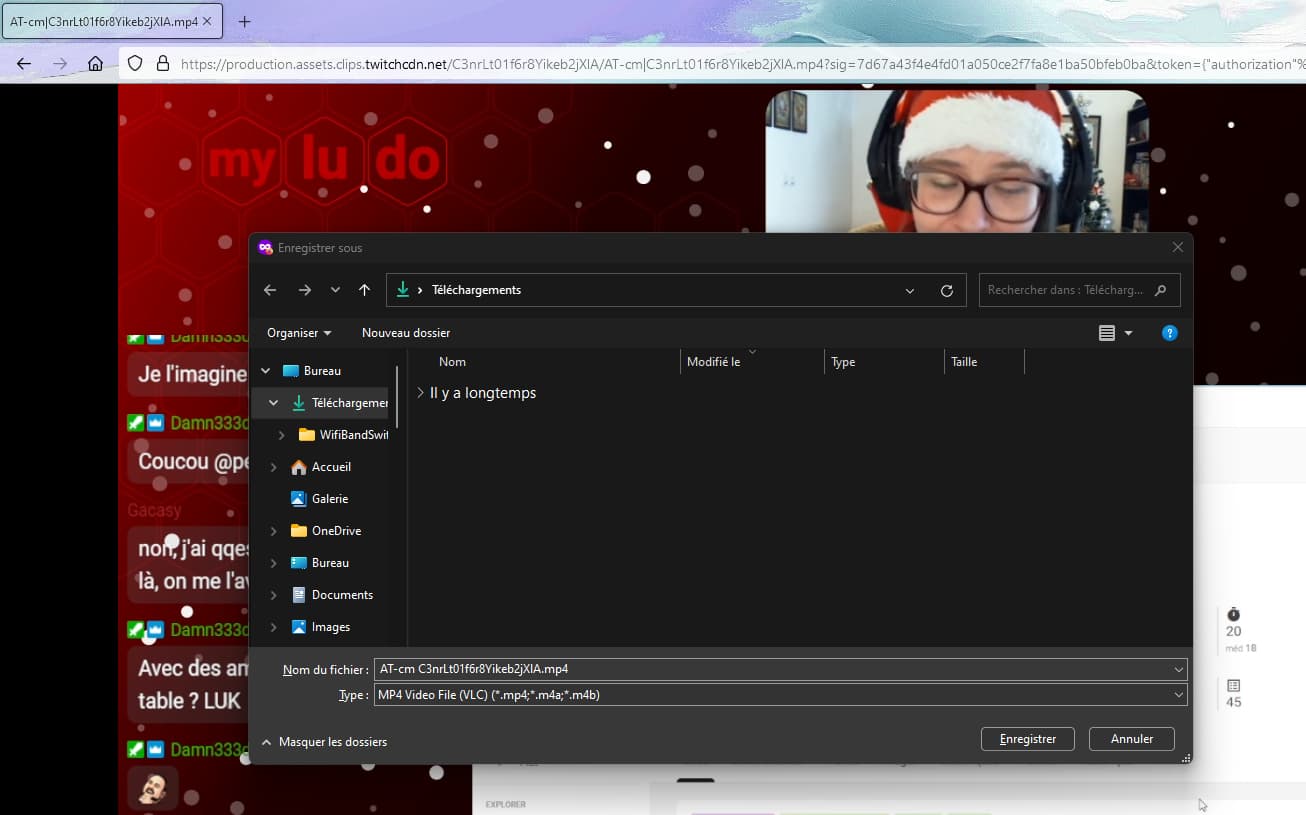Go up one folder level
Image resolution: width=1306 pixels, height=815 pixels.
[x=364, y=290]
